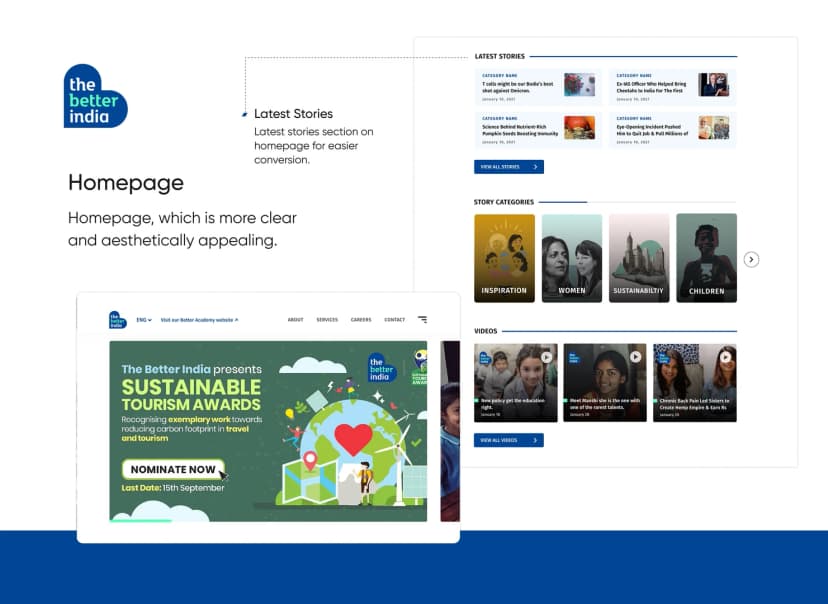
Task: Click the banner slider progress bar
Action: (140, 521)
